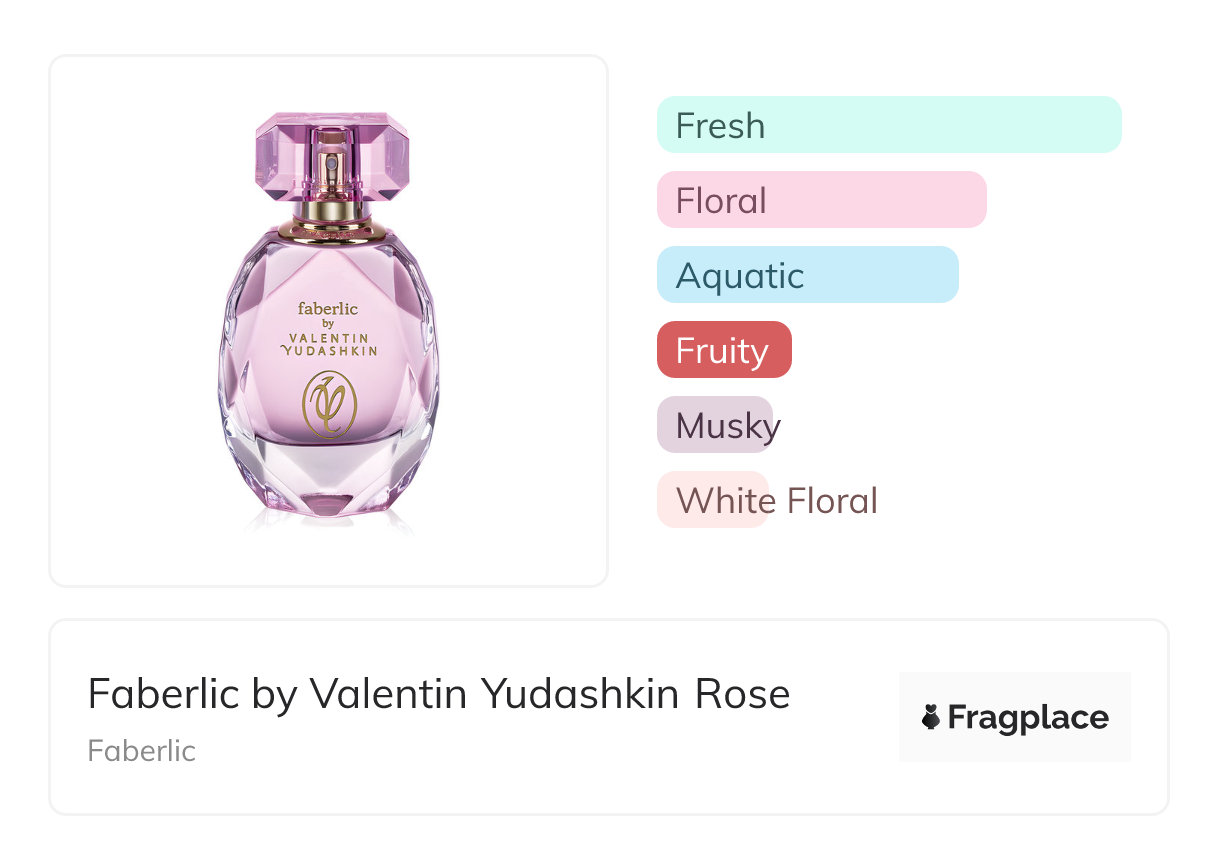
Task: Click the clear glass base of the bottle
Action: click(x=329, y=480)
